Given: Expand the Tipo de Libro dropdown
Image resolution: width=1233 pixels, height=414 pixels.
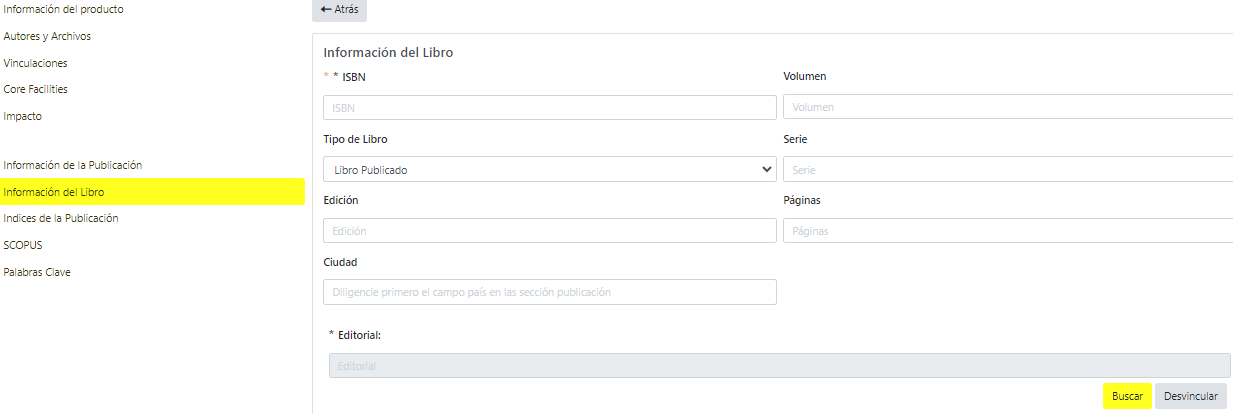Looking at the screenshot, I should click(549, 169).
